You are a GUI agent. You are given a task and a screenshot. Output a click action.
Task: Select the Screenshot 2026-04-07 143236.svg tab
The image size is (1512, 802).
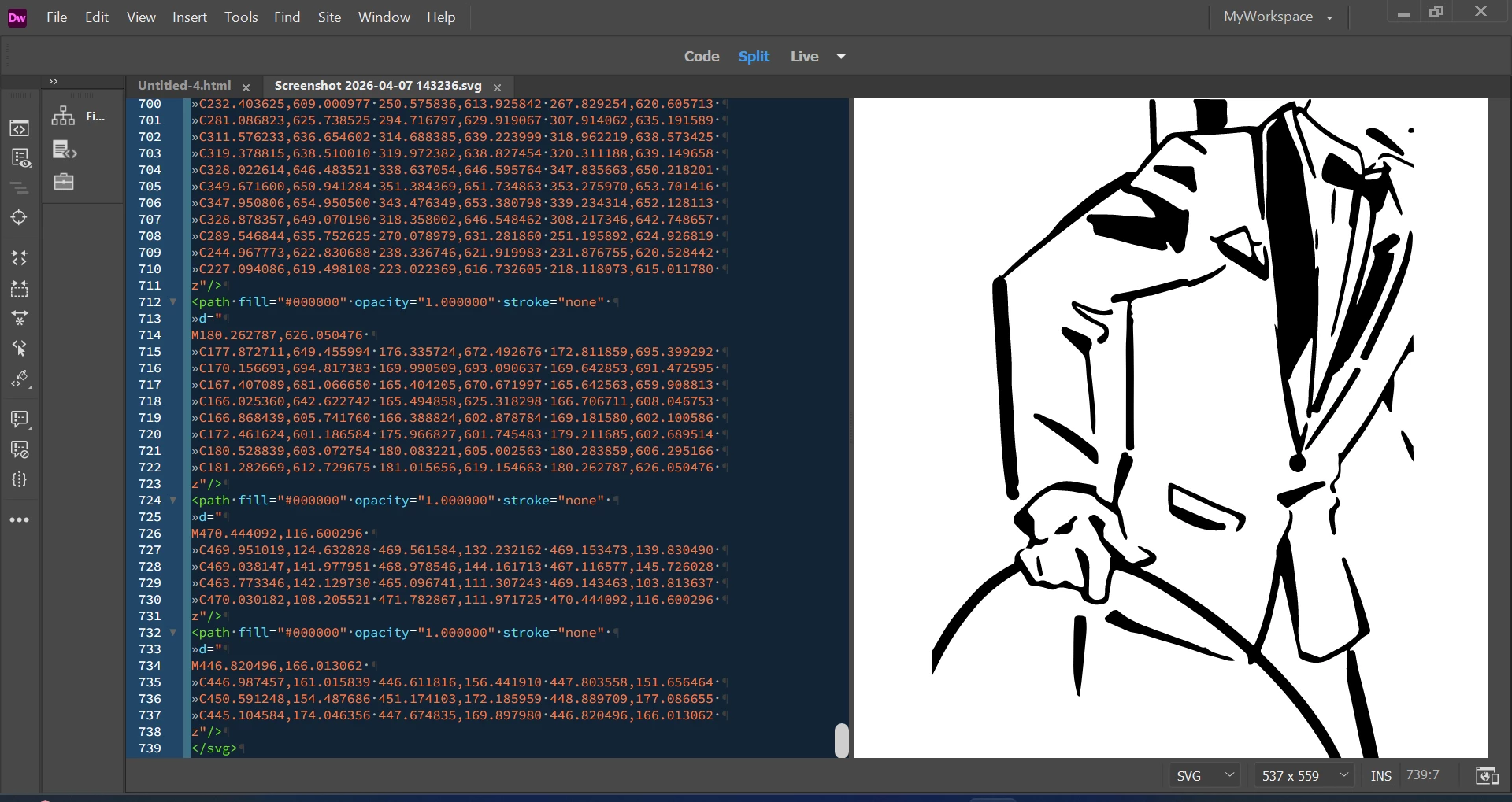378,86
